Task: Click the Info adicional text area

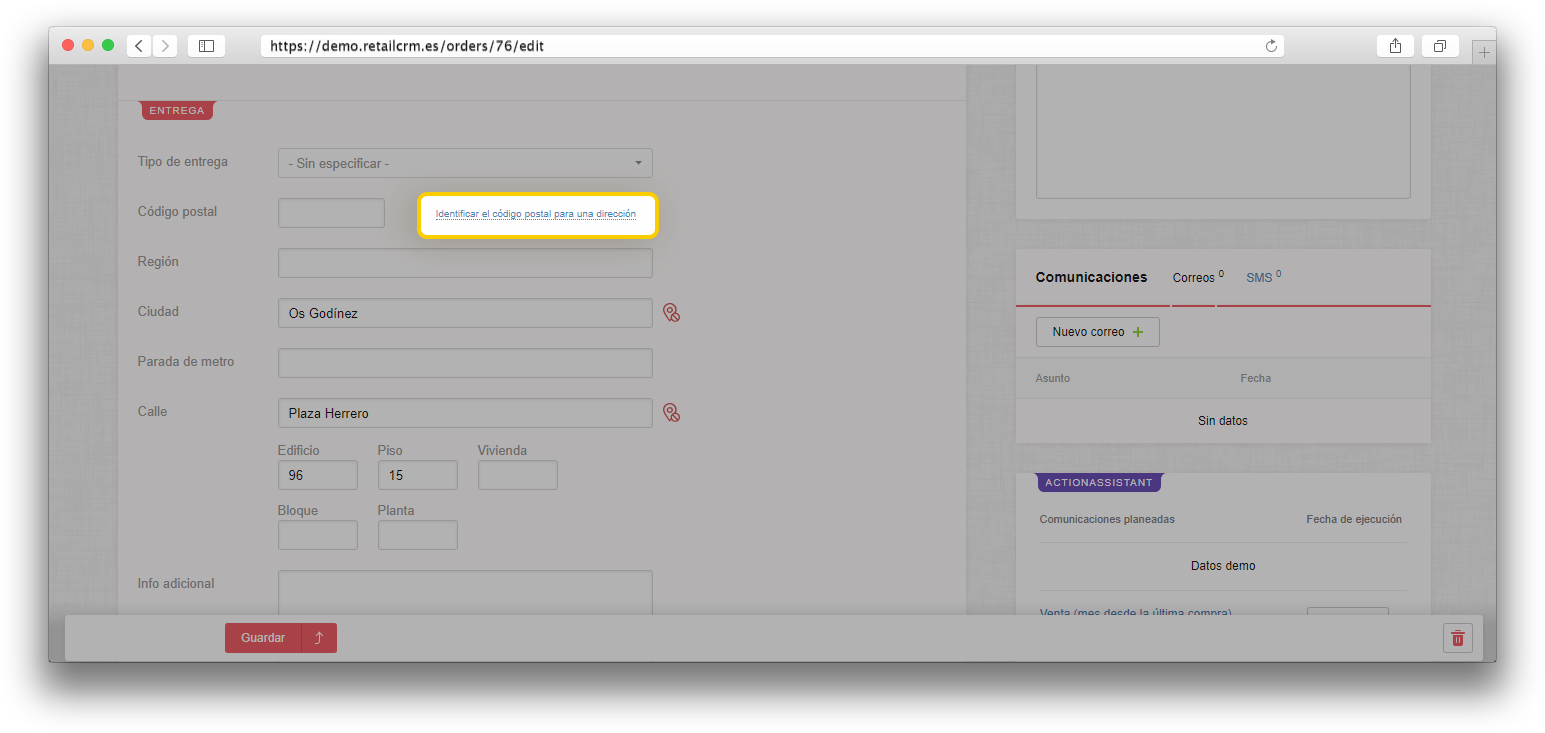Action: (465, 593)
